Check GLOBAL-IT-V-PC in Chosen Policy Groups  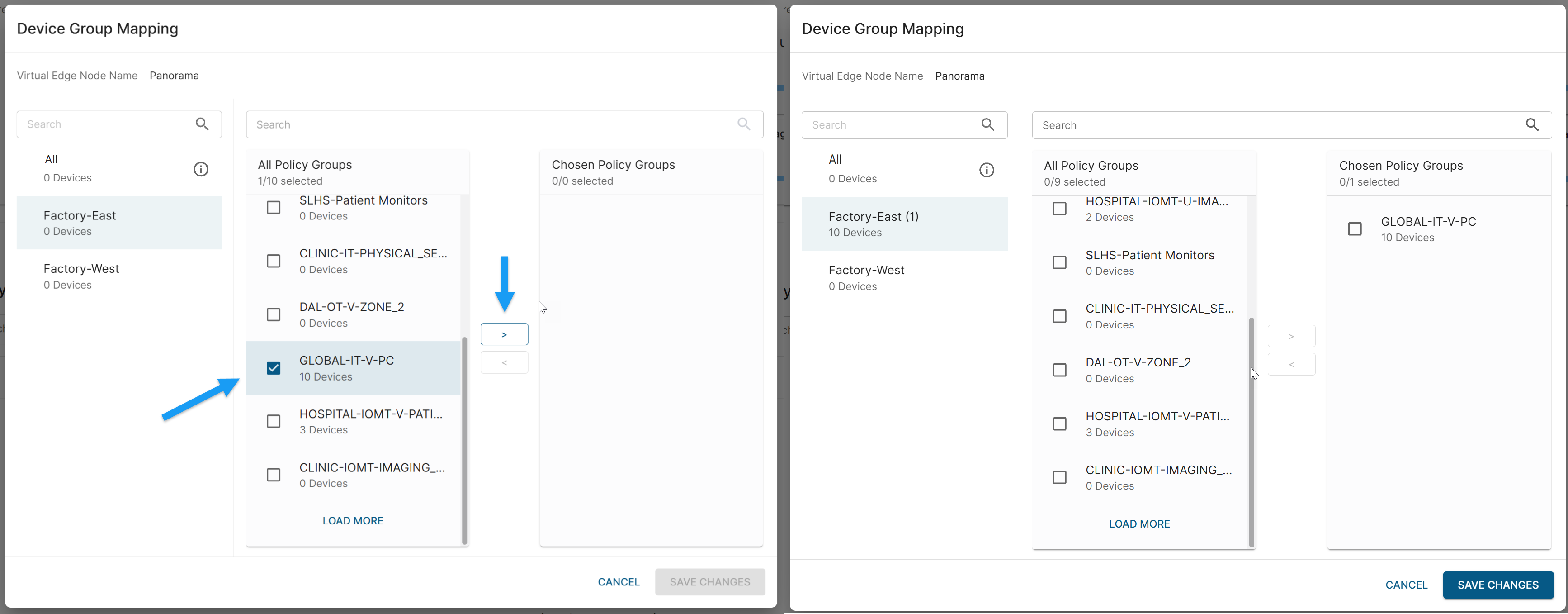(1355, 229)
